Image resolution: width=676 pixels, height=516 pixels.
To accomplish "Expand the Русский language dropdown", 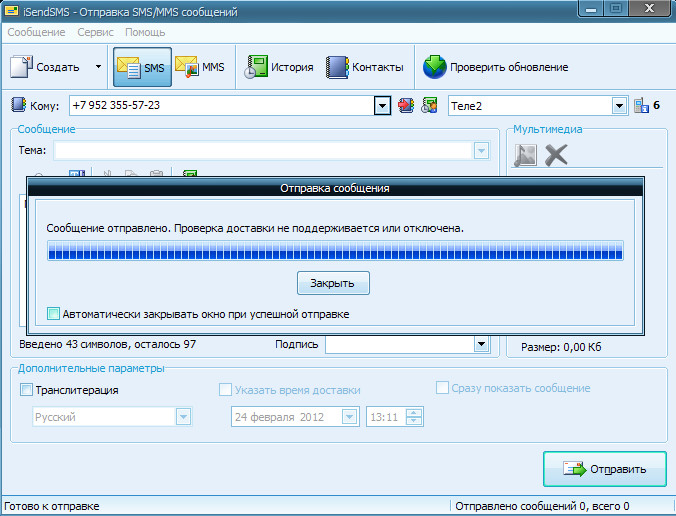I will (183, 417).
